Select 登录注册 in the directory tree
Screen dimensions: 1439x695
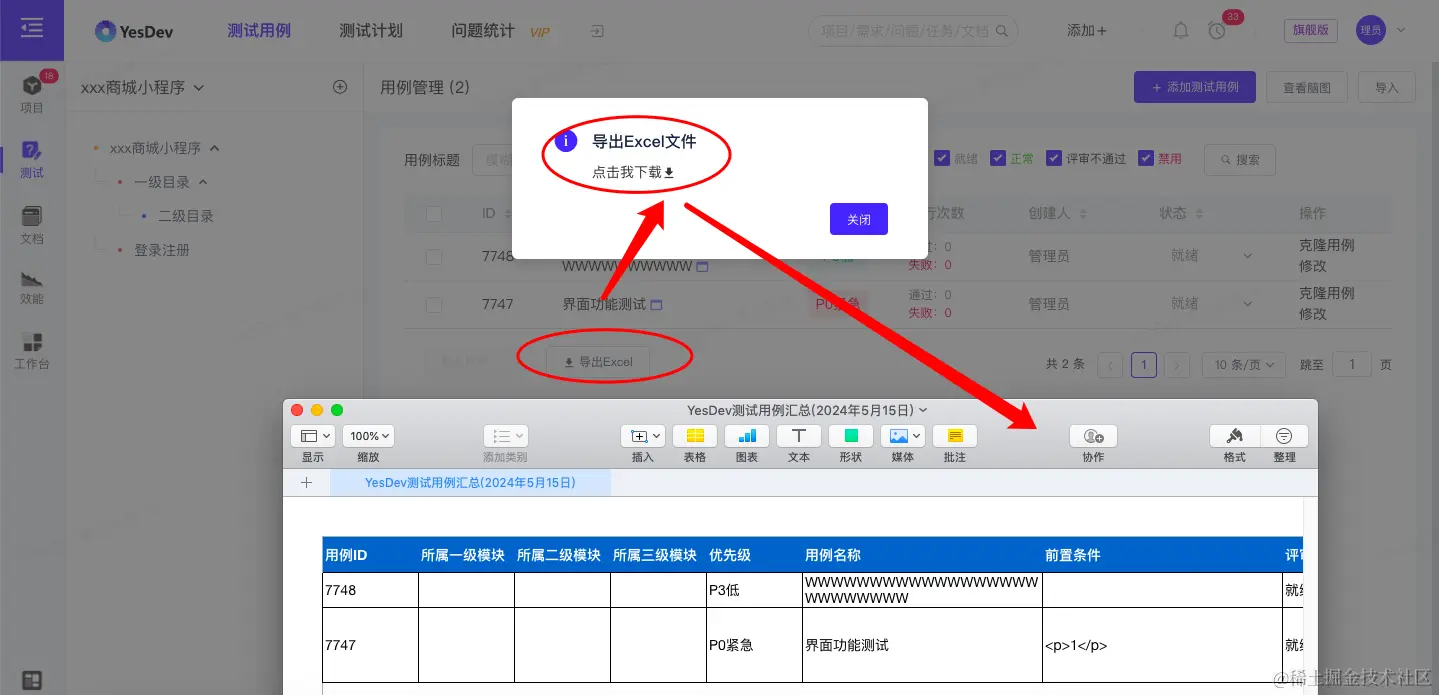pos(162,250)
